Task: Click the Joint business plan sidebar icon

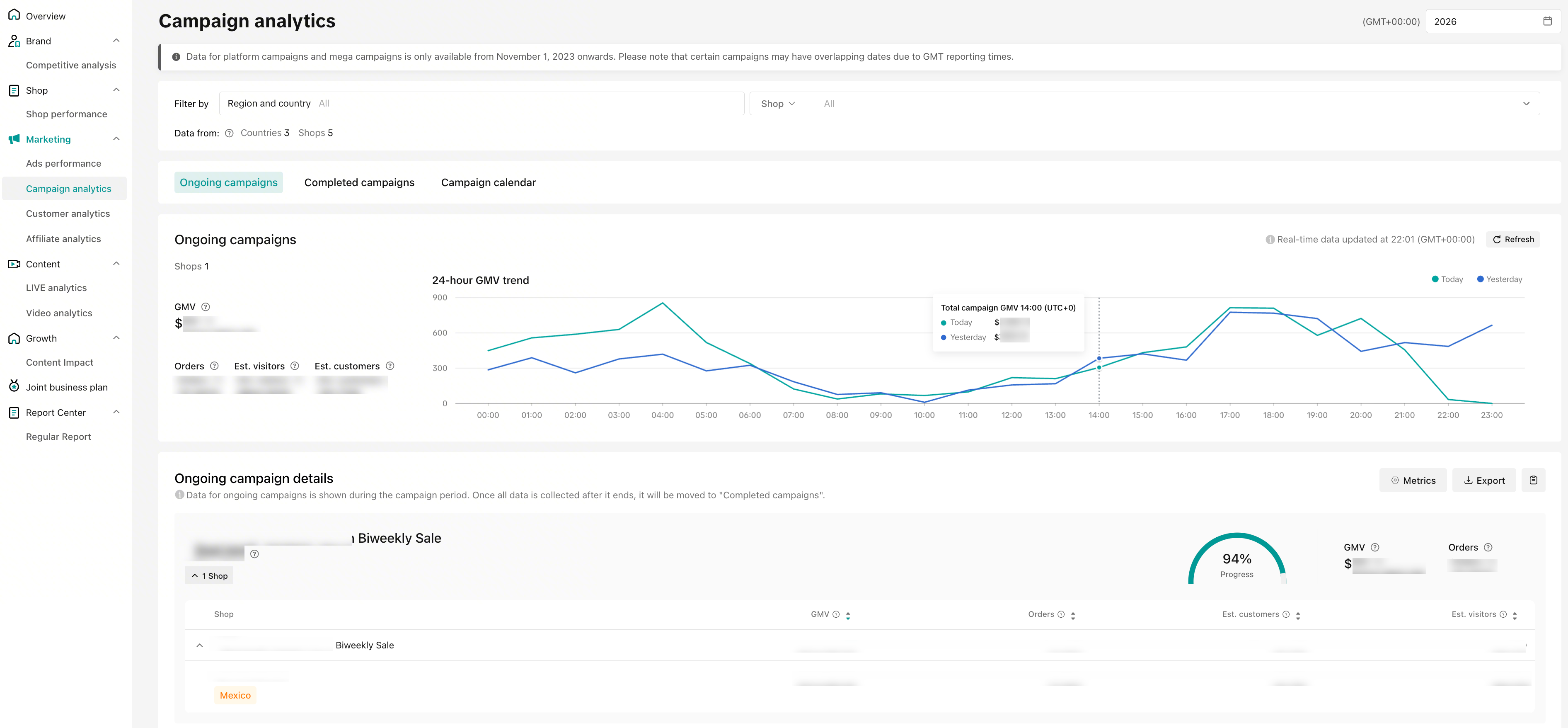Action: click(x=14, y=386)
